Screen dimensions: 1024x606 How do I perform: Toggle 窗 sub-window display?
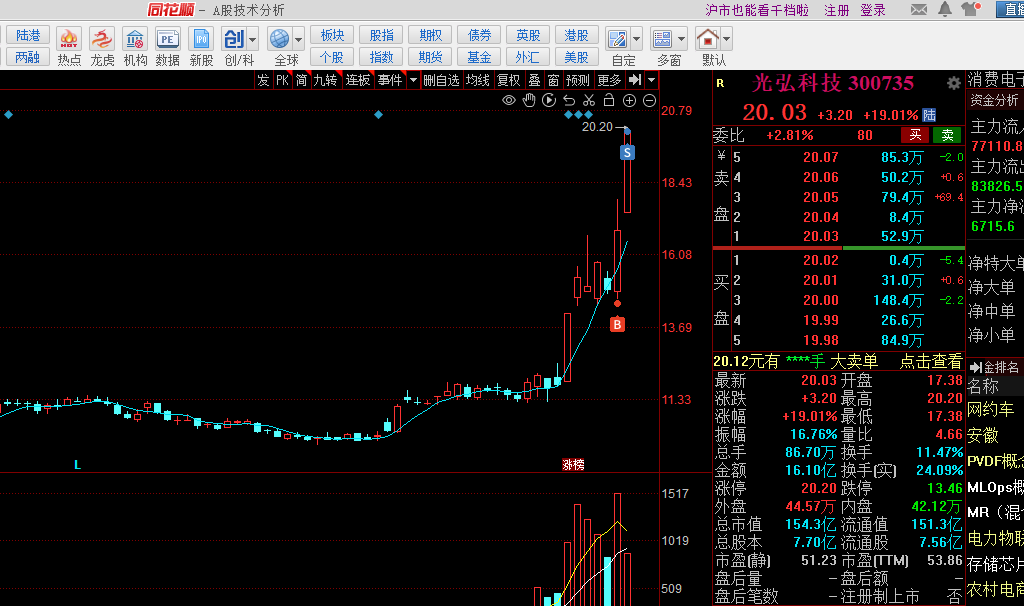(553, 80)
